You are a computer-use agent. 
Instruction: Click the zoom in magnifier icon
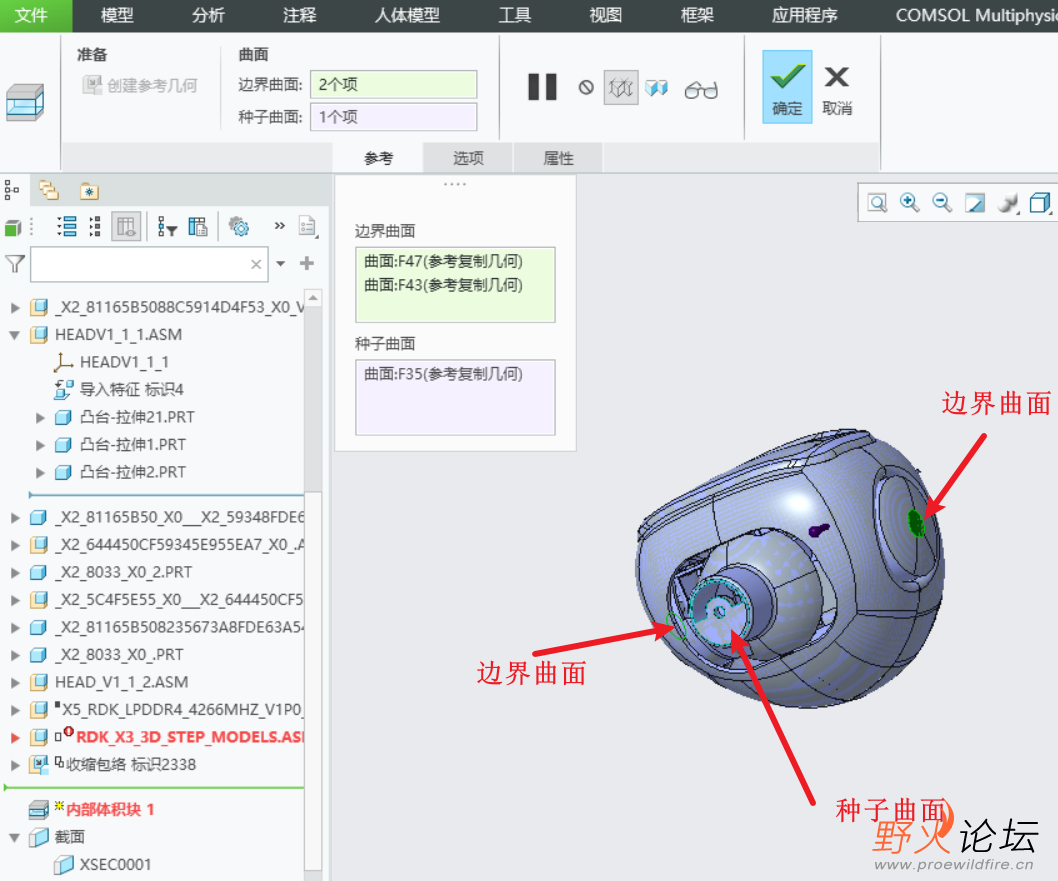(x=910, y=202)
